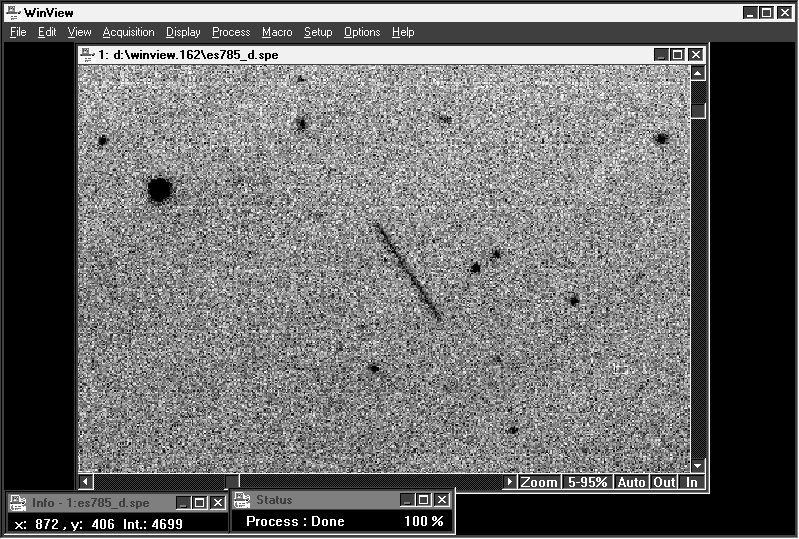Click the WinView application icon in title bar
The image size is (799, 539).
12,12
